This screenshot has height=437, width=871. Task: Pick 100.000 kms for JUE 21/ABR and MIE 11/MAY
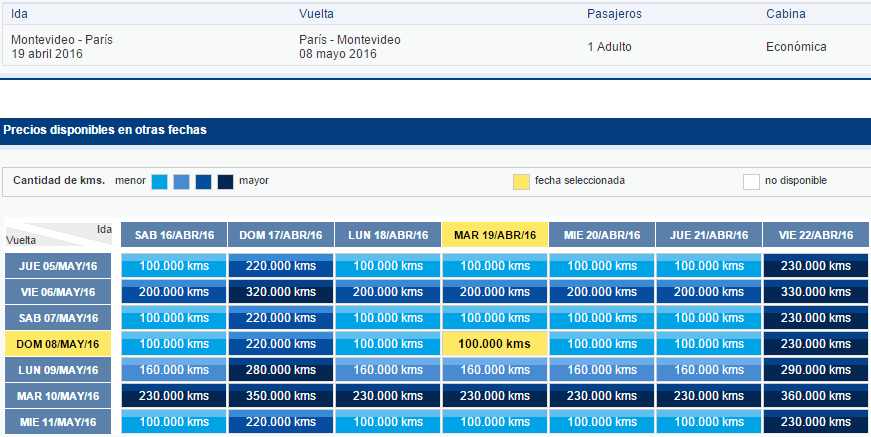click(709, 422)
